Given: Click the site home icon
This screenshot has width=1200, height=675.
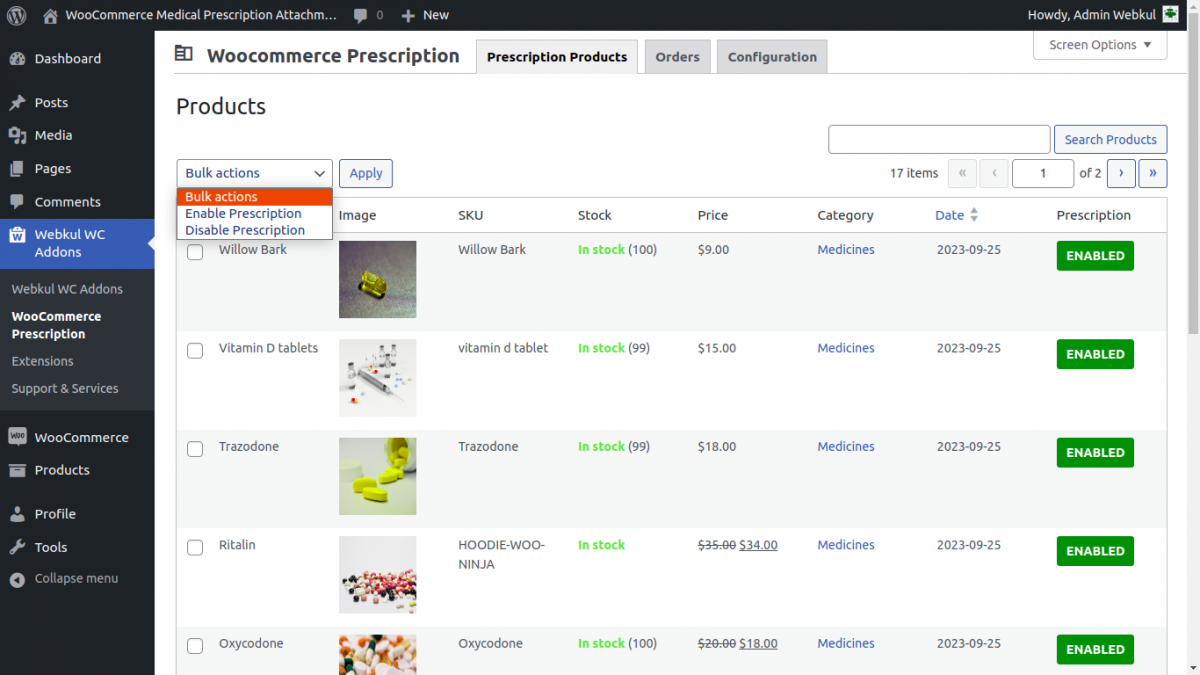Looking at the screenshot, I should click(x=50, y=15).
